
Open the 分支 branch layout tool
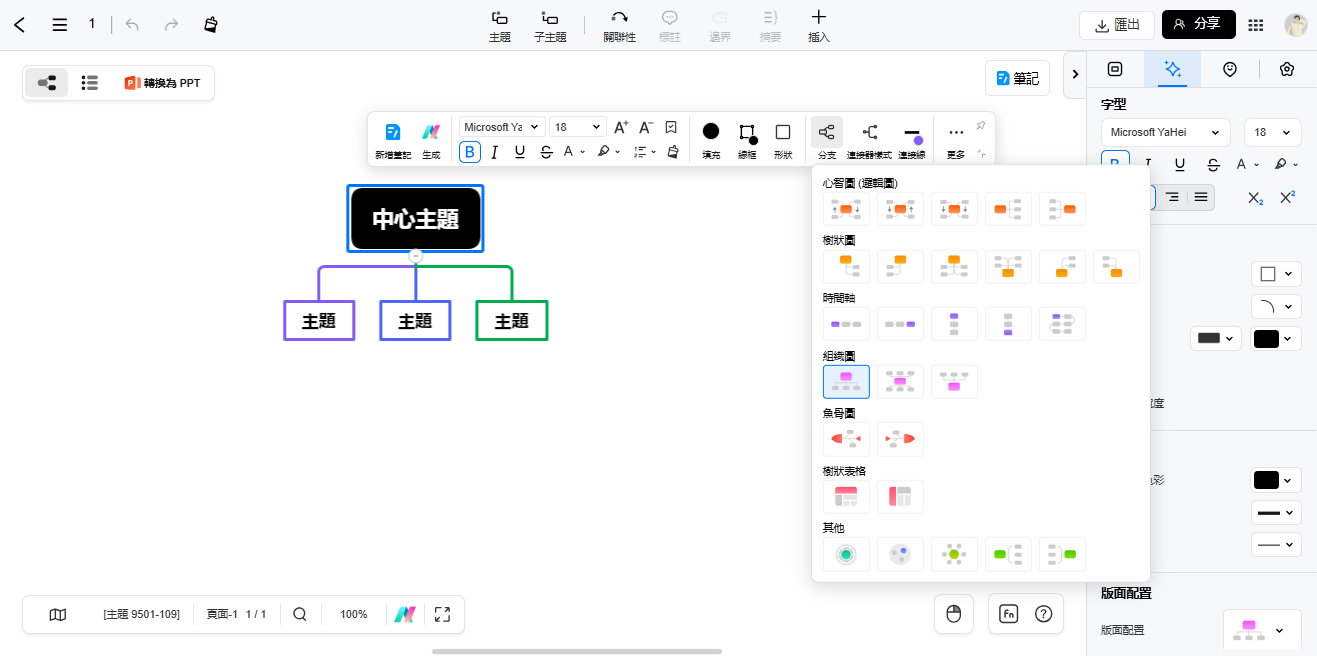click(826, 132)
